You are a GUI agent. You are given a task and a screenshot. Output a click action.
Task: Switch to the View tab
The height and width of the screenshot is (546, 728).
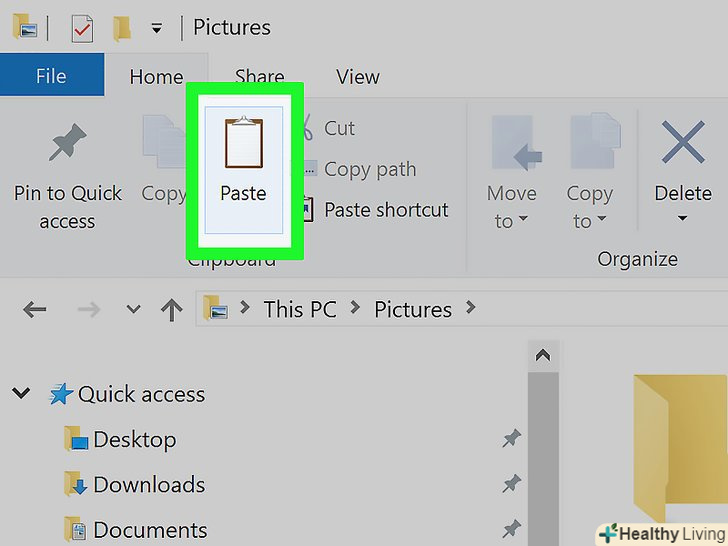[357, 76]
